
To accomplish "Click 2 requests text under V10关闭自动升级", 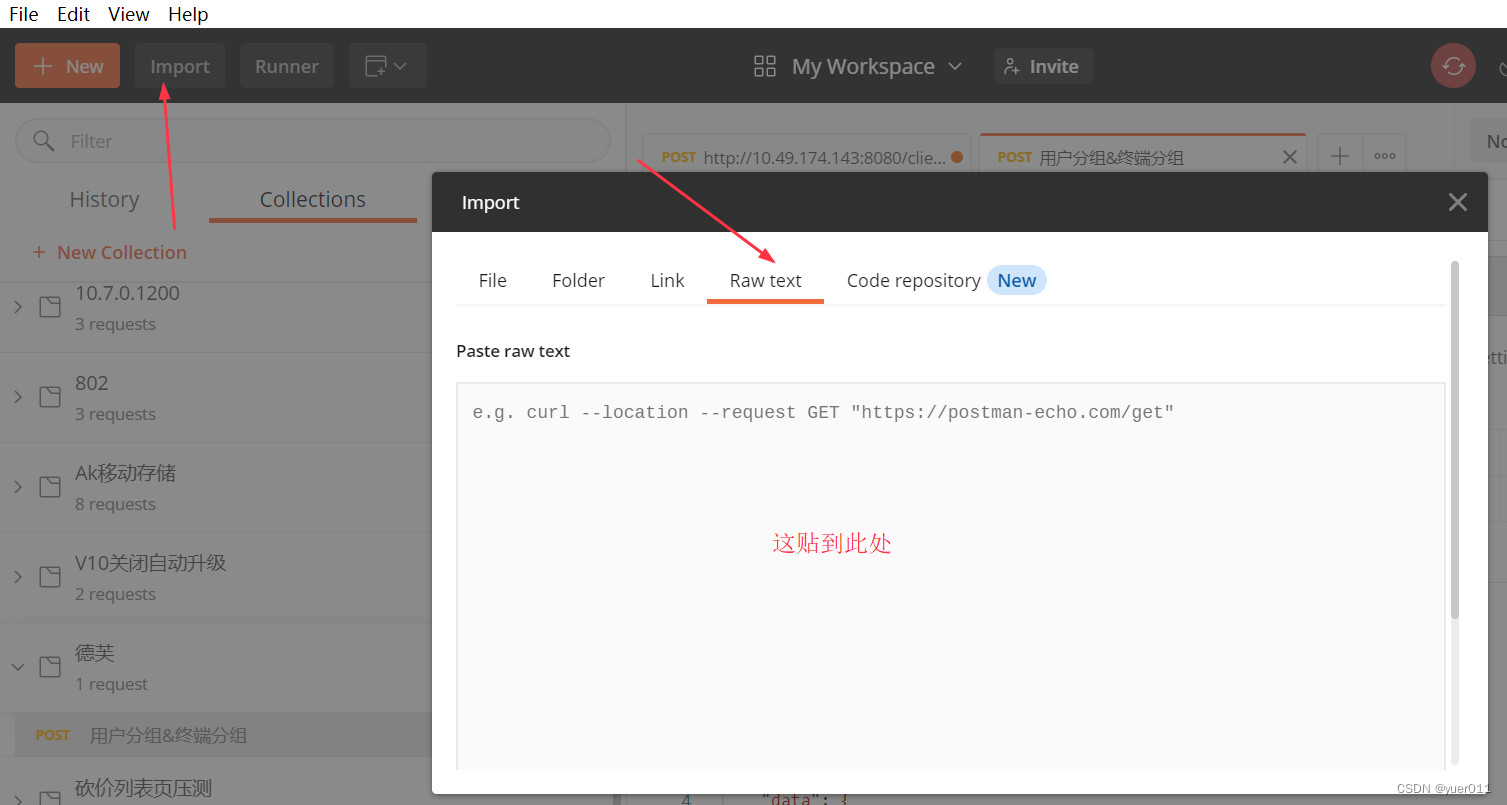I will click(x=115, y=594).
